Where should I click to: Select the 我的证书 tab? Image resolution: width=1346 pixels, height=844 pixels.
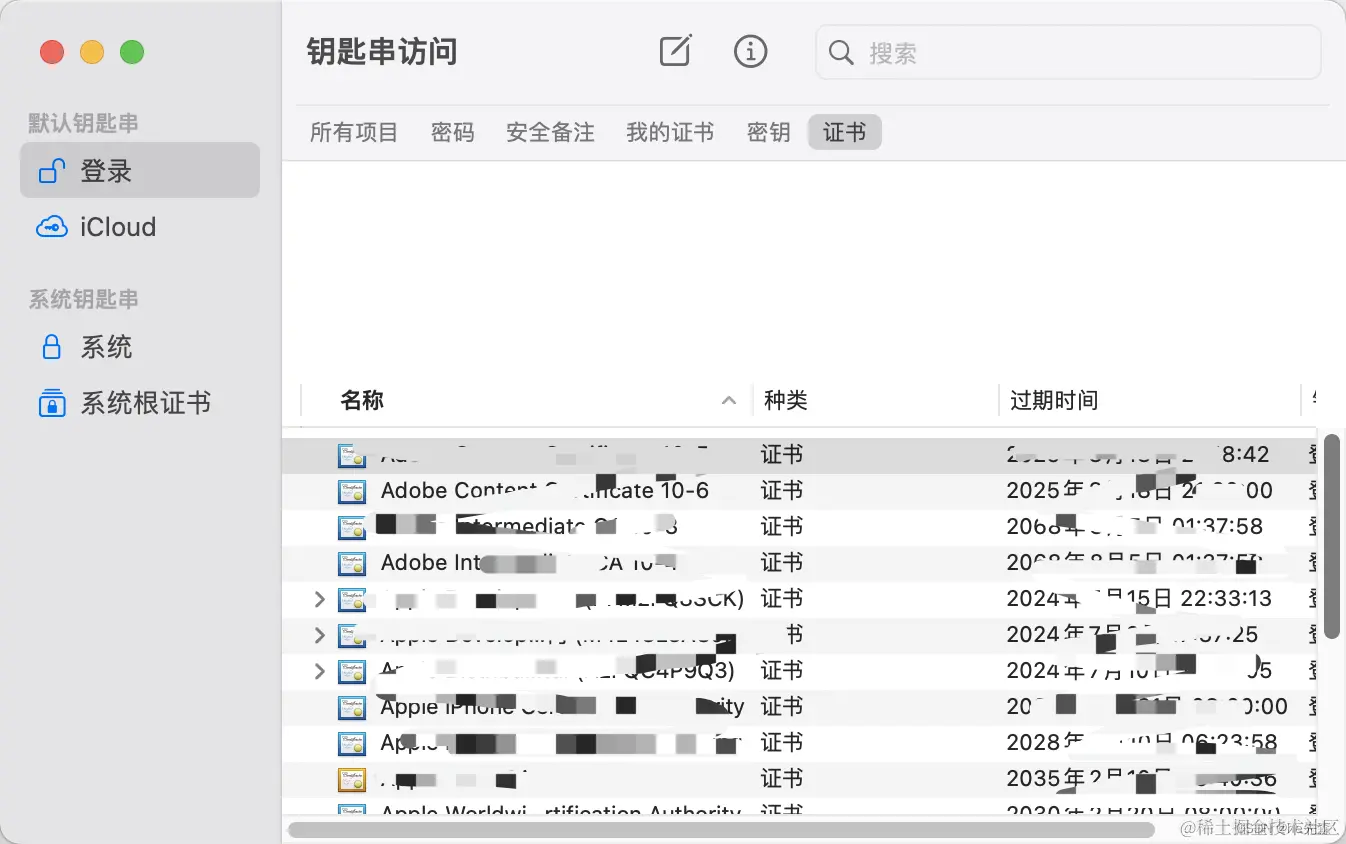(670, 132)
